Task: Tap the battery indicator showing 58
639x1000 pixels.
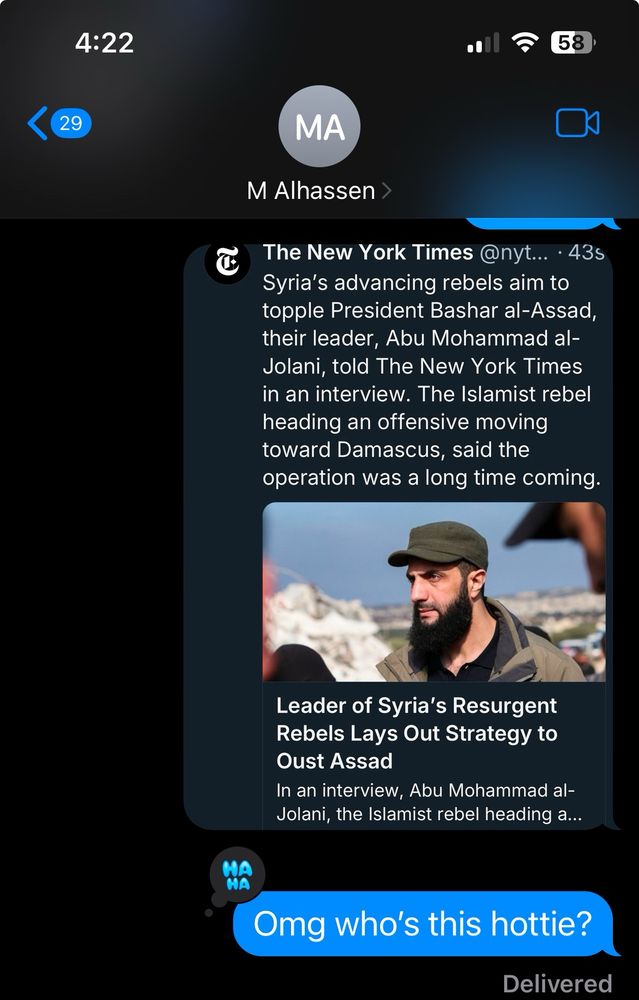Action: [573, 43]
